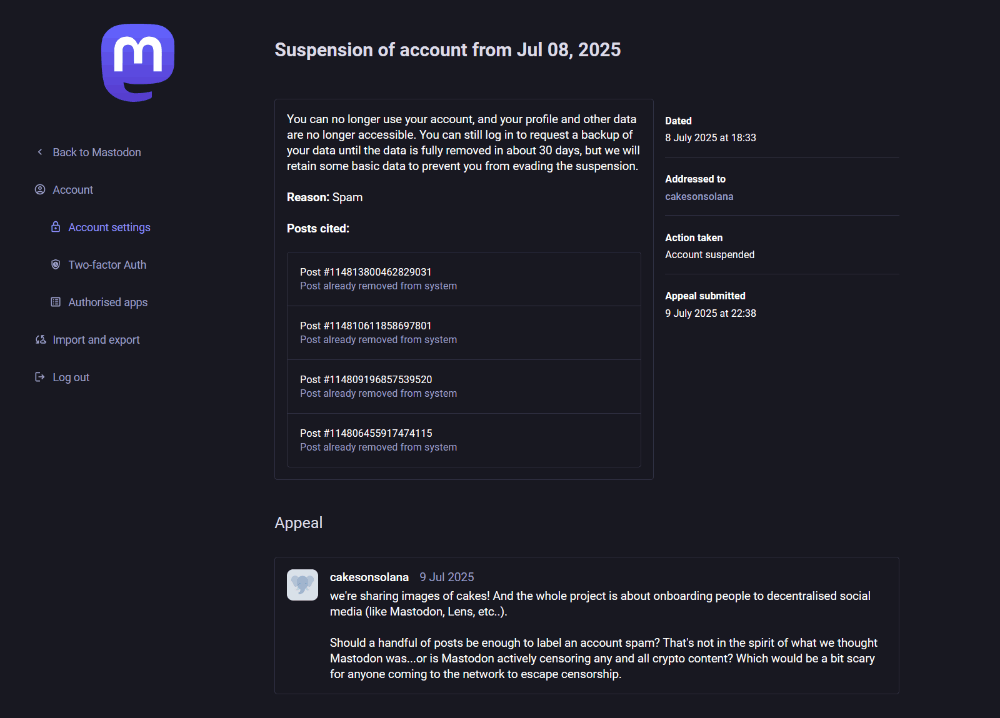Open Import and export section

(96, 340)
